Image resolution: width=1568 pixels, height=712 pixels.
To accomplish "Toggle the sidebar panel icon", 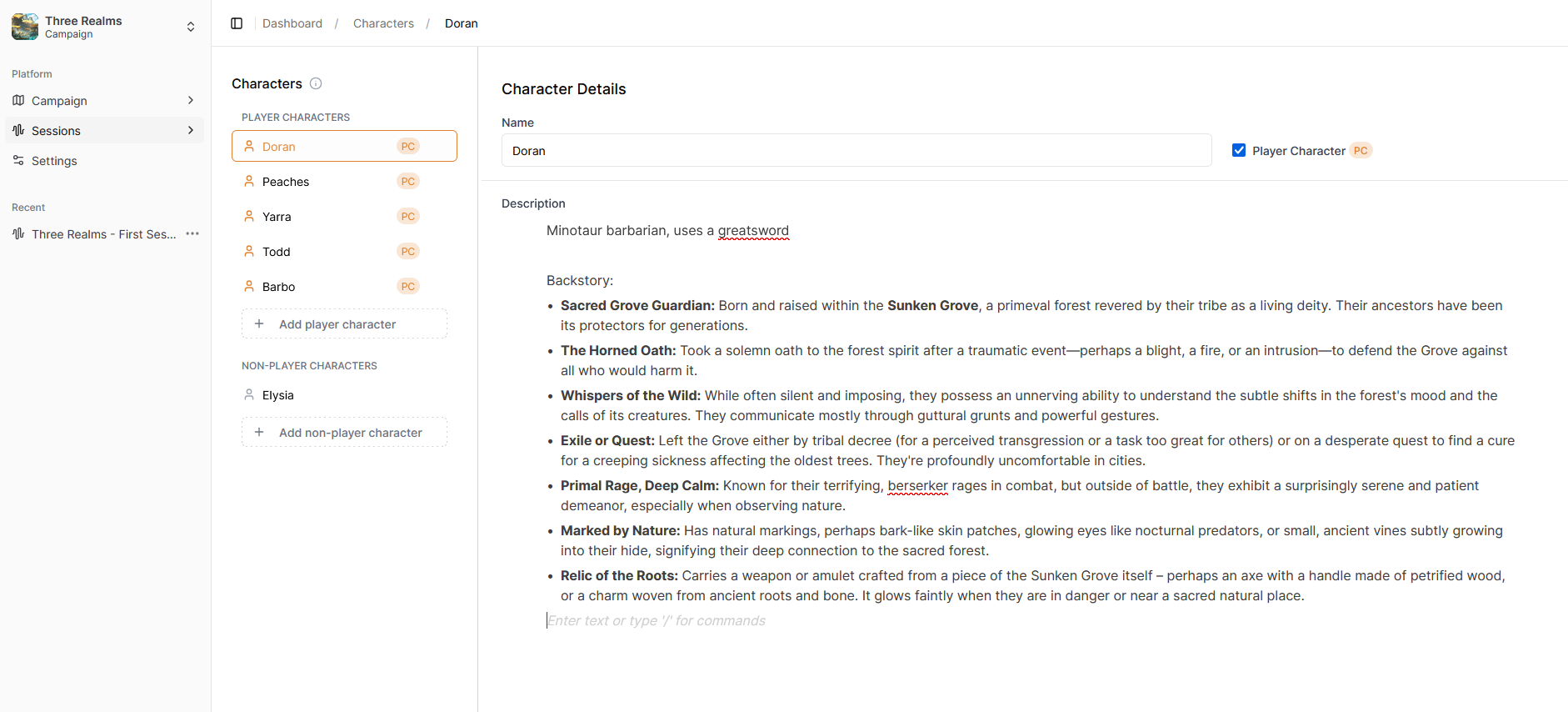I will coord(237,23).
